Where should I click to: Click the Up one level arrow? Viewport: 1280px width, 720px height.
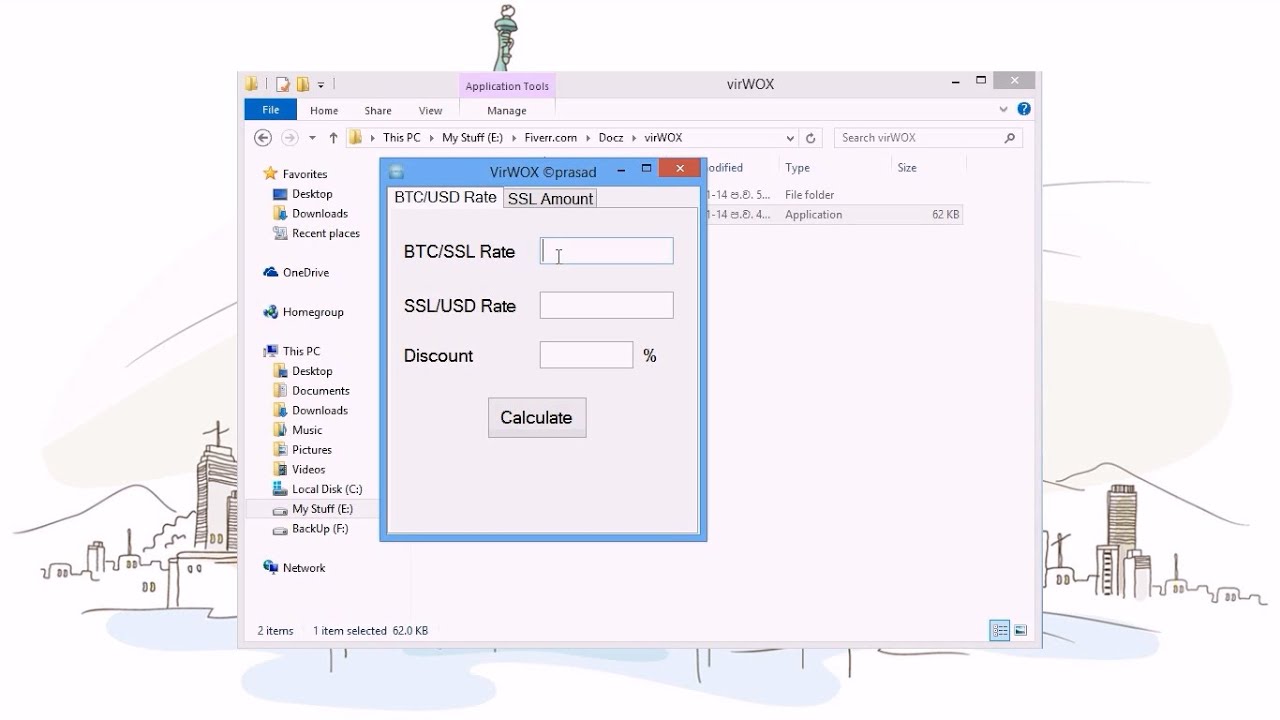pyautogui.click(x=333, y=138)
